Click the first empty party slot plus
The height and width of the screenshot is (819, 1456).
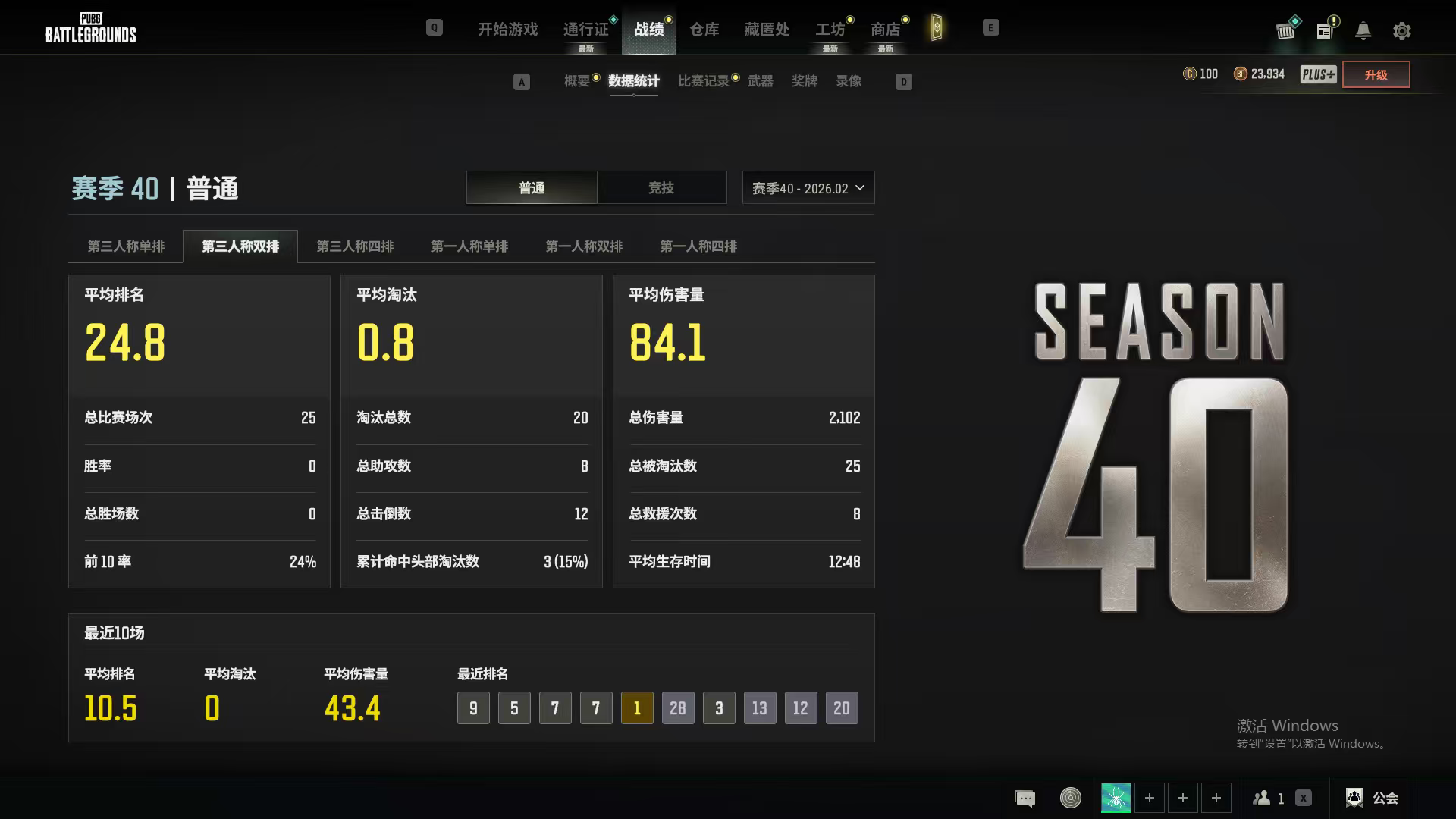1149,798
